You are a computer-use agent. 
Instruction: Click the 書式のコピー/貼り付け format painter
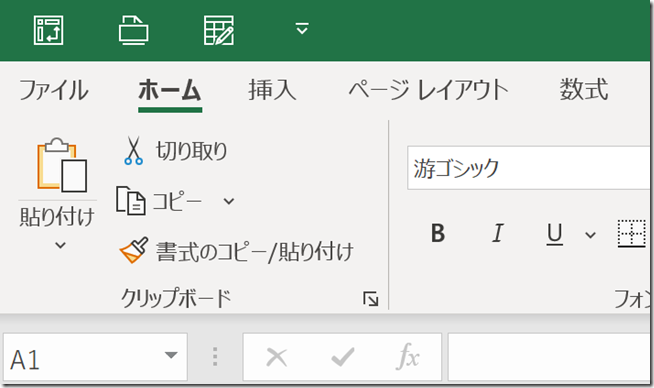point(236,251)
